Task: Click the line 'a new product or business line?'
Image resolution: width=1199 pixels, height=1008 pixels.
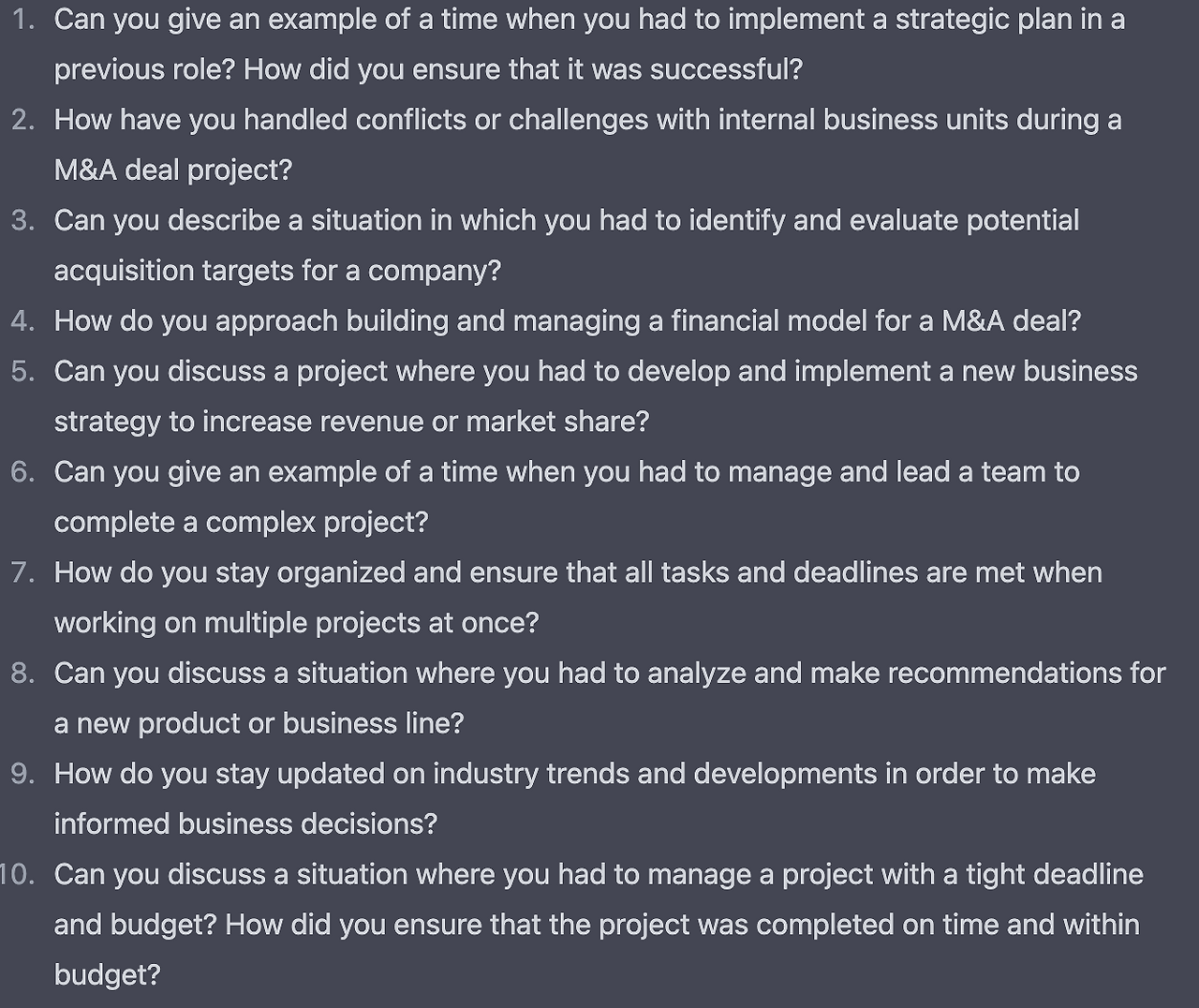Action: tap(259, 724)
